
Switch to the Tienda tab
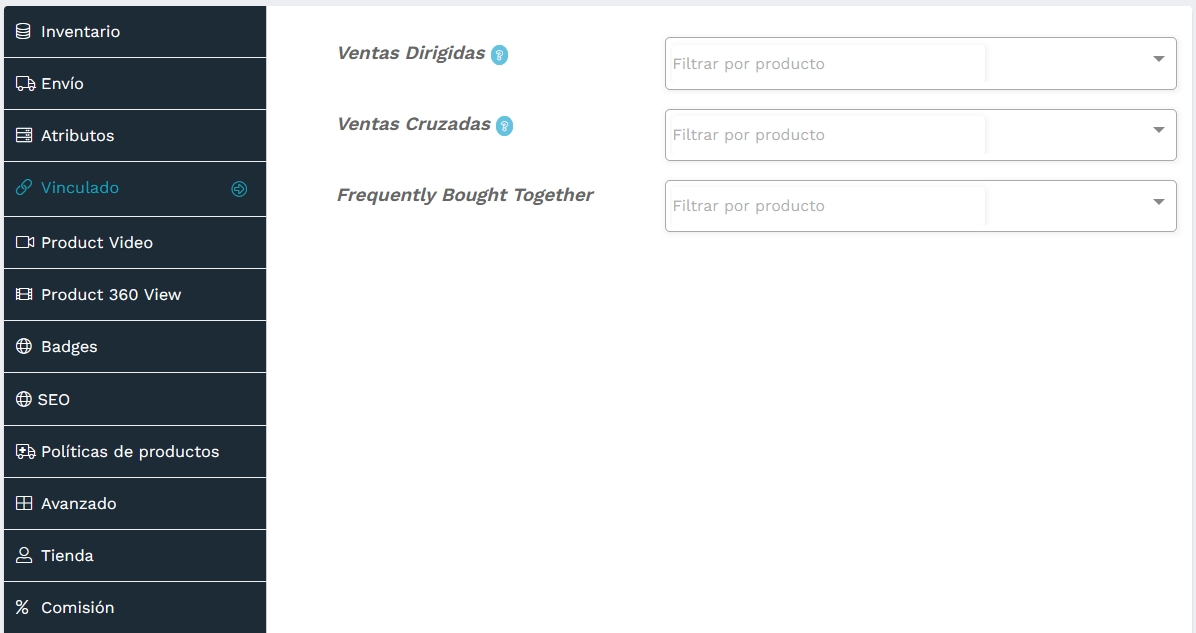click(67, 556)
